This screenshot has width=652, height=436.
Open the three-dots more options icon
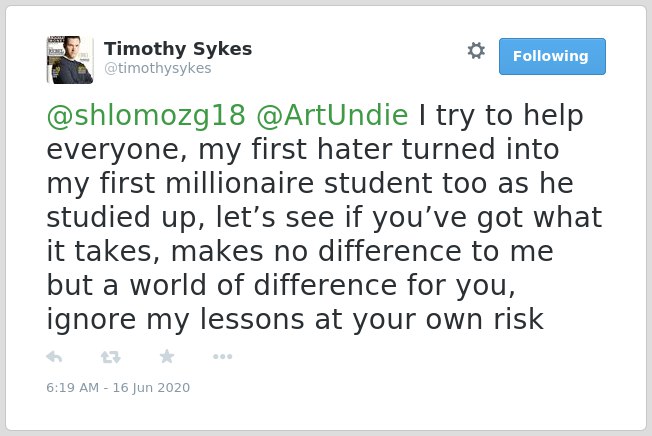coord(222,356)
